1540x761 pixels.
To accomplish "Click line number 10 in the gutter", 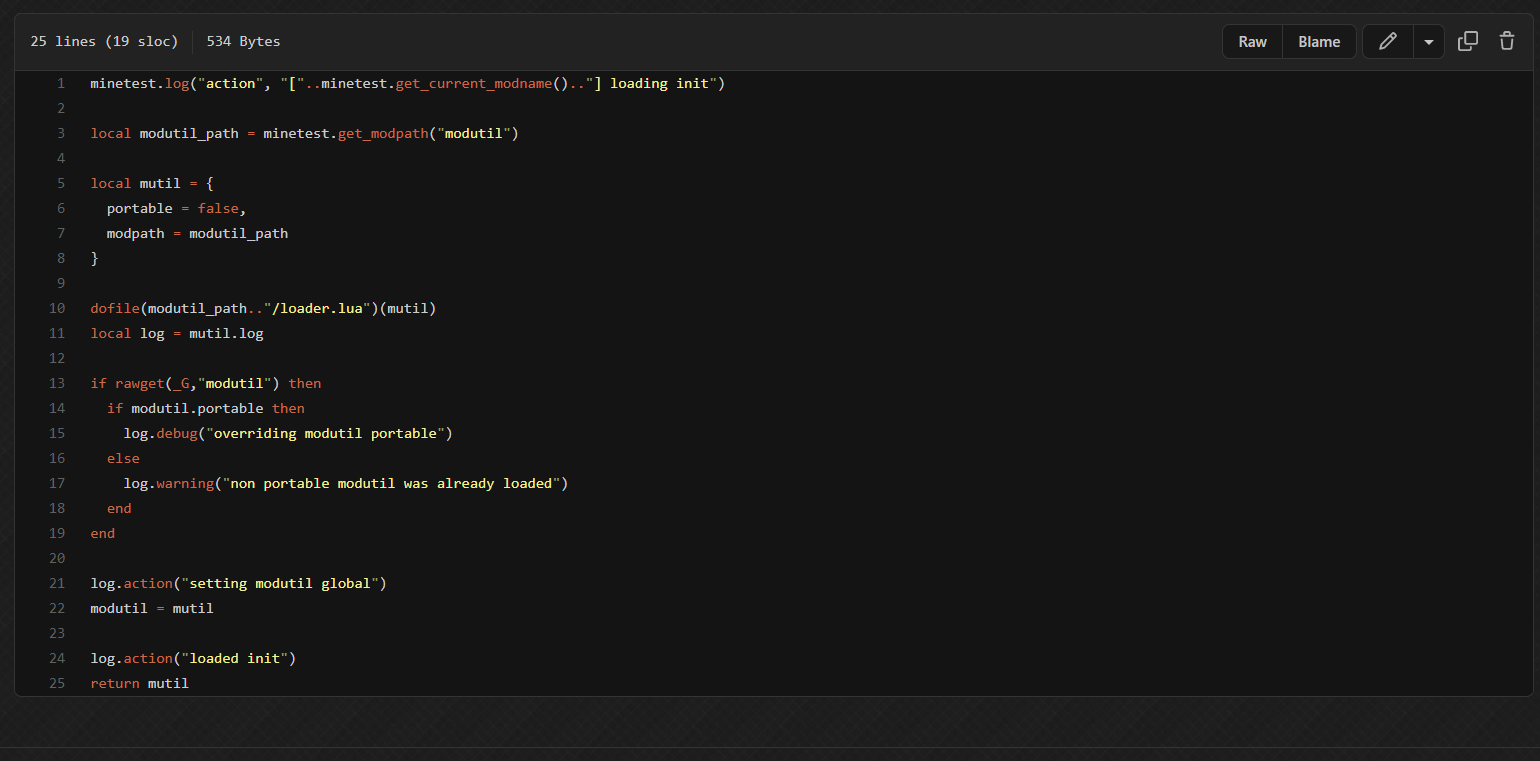I will (x=57, y=309).
